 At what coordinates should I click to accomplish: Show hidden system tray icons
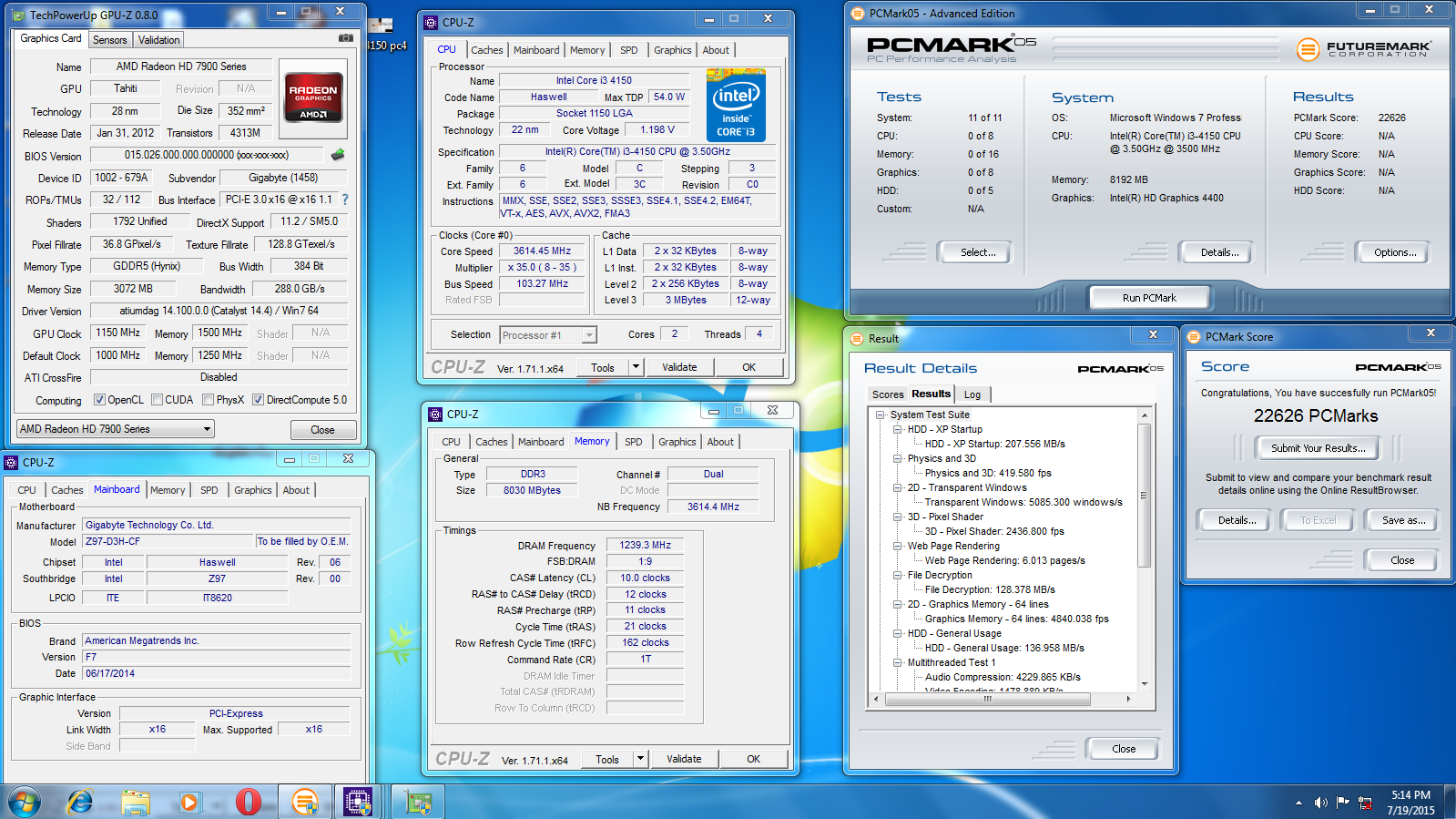coord(1298,803)
